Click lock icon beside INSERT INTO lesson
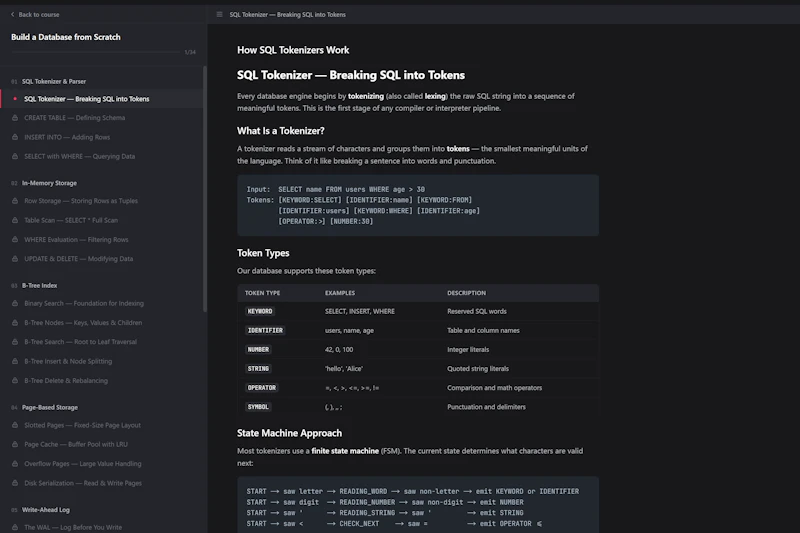 tap(15, 137)
